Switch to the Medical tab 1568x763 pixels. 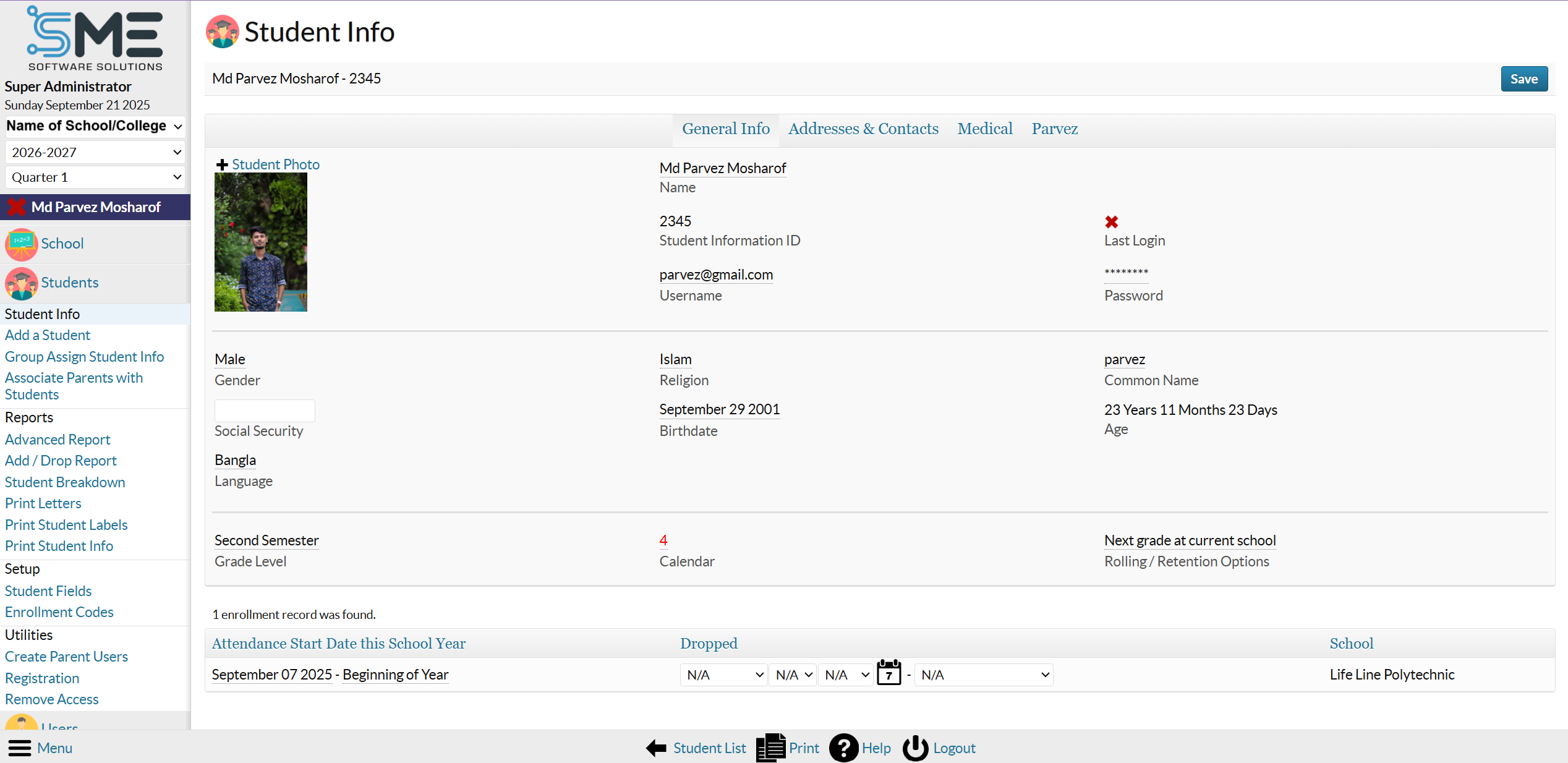point(984,129)
